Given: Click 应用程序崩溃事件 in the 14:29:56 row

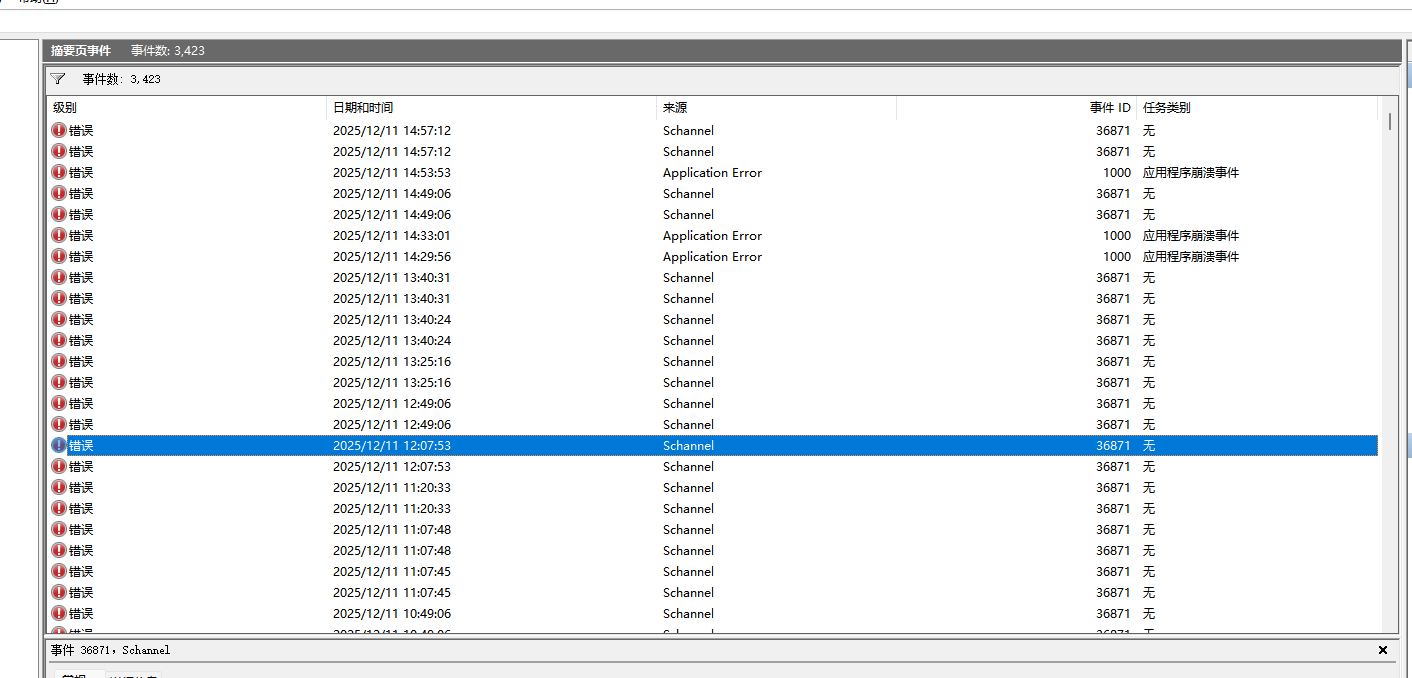Looking at the screenshot, I should (1191, 257).
